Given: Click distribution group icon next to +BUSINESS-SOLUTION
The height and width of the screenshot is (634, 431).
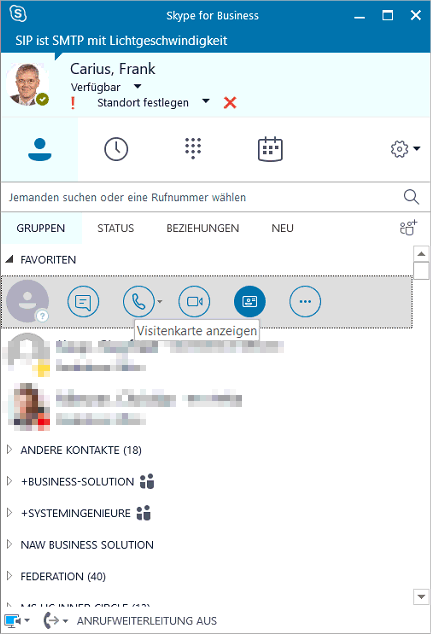Looking at the screenshot, I should click(x=147, y=481).
